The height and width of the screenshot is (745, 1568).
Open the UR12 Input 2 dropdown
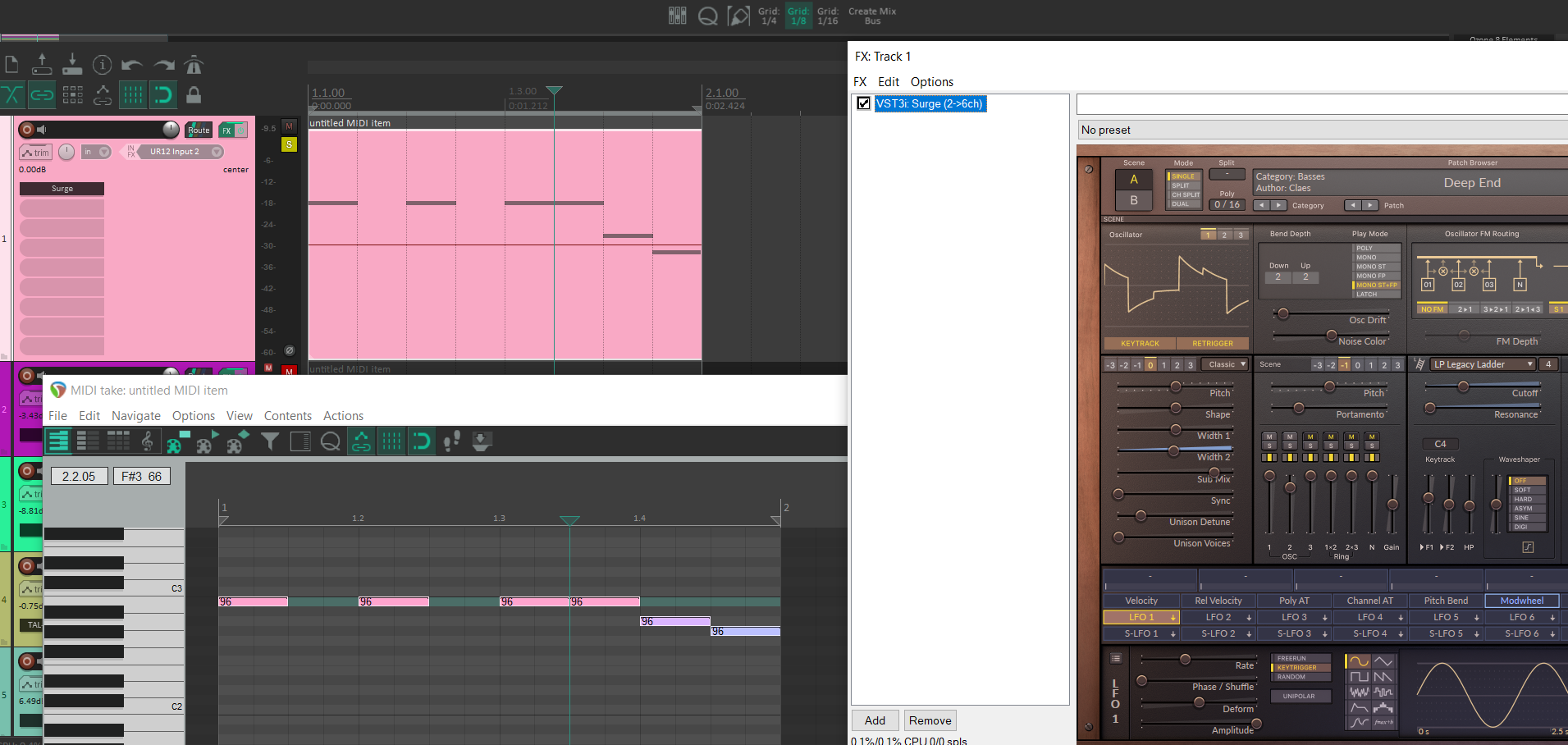click(217, 152)
